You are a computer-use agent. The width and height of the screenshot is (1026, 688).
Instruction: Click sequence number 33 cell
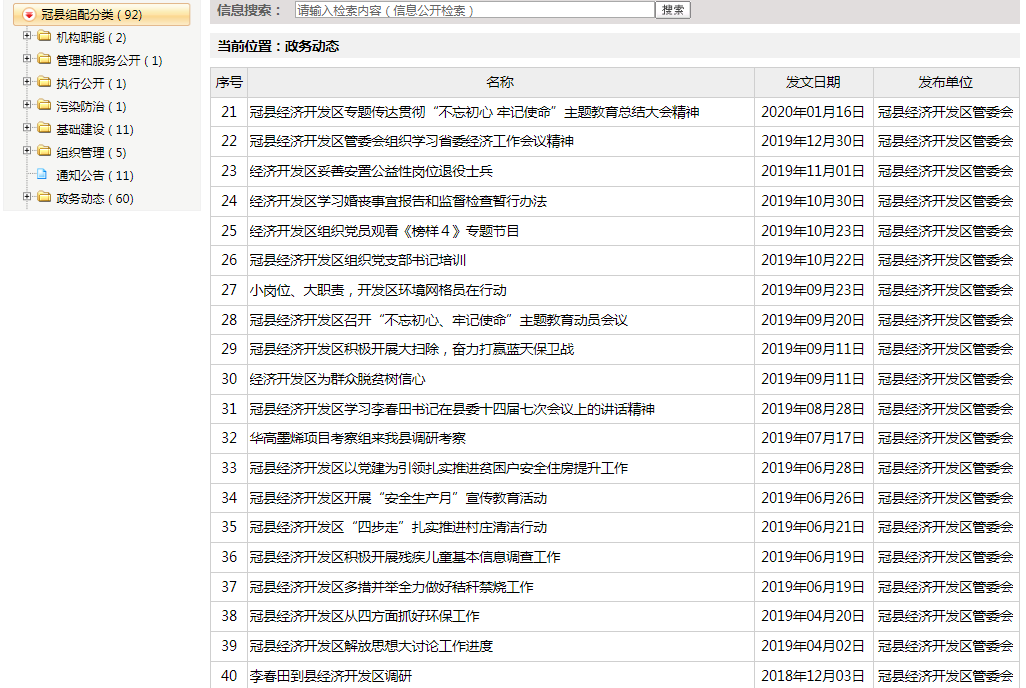click(228, 468)
